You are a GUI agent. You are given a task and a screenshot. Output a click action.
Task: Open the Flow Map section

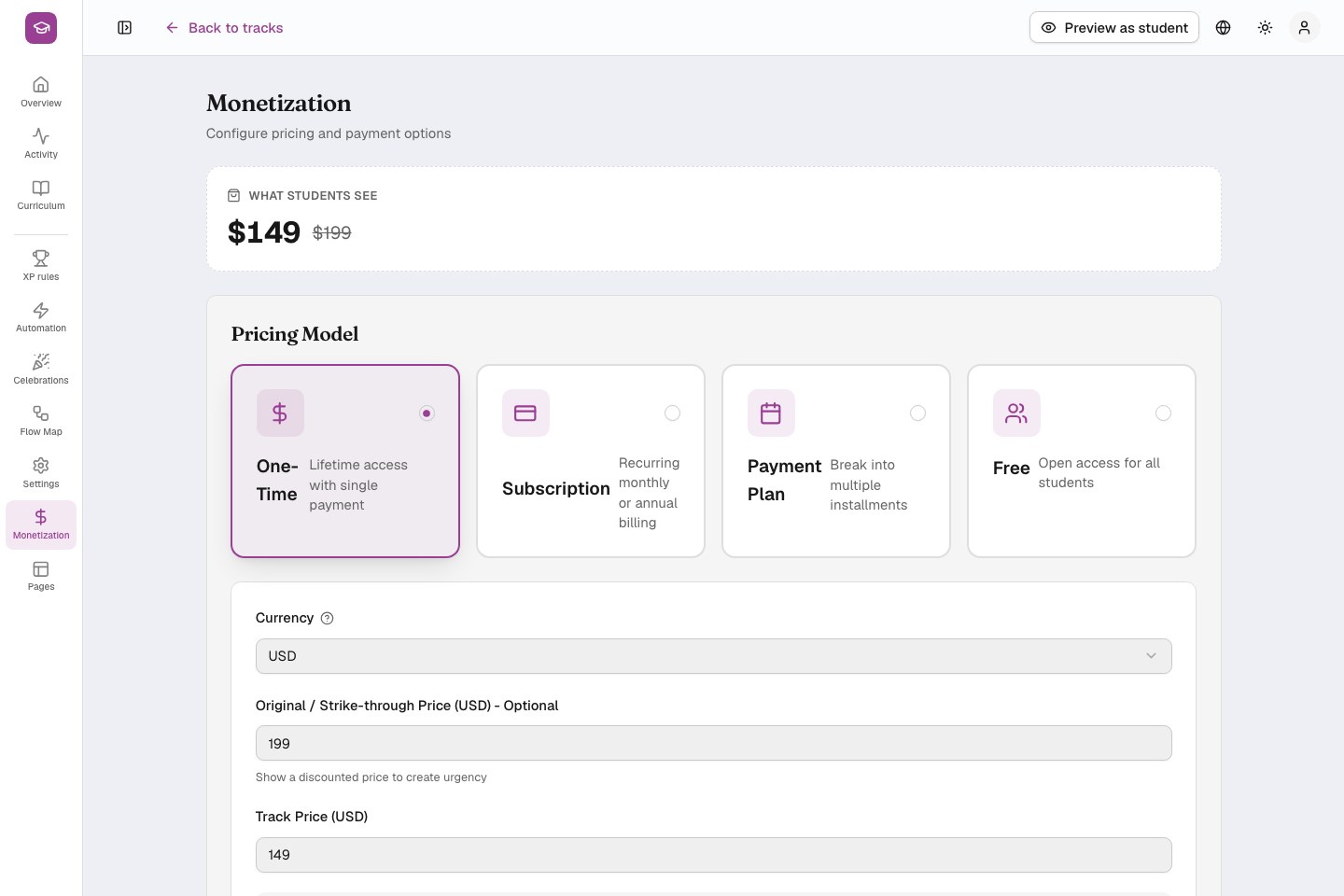pos(41,420)
